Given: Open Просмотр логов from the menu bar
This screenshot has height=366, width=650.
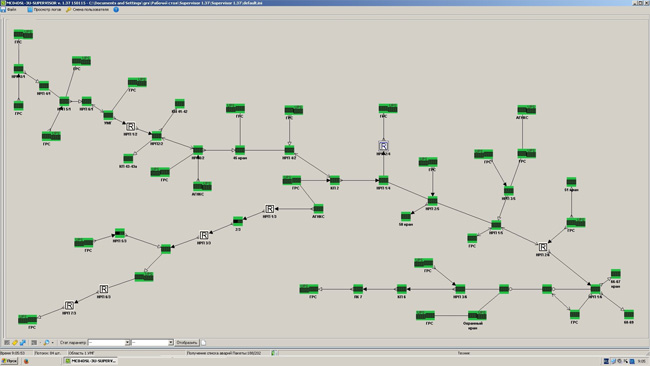Looking at the screenshot, I should pyautogui.click(x=44, y=9).
